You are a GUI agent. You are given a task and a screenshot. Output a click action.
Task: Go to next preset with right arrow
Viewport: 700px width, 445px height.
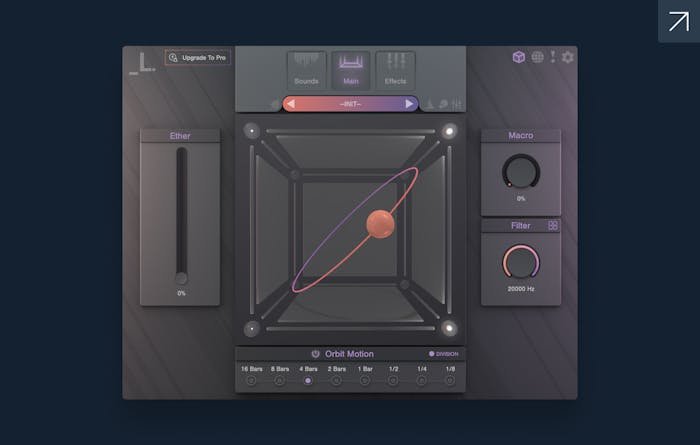(410, 104)
